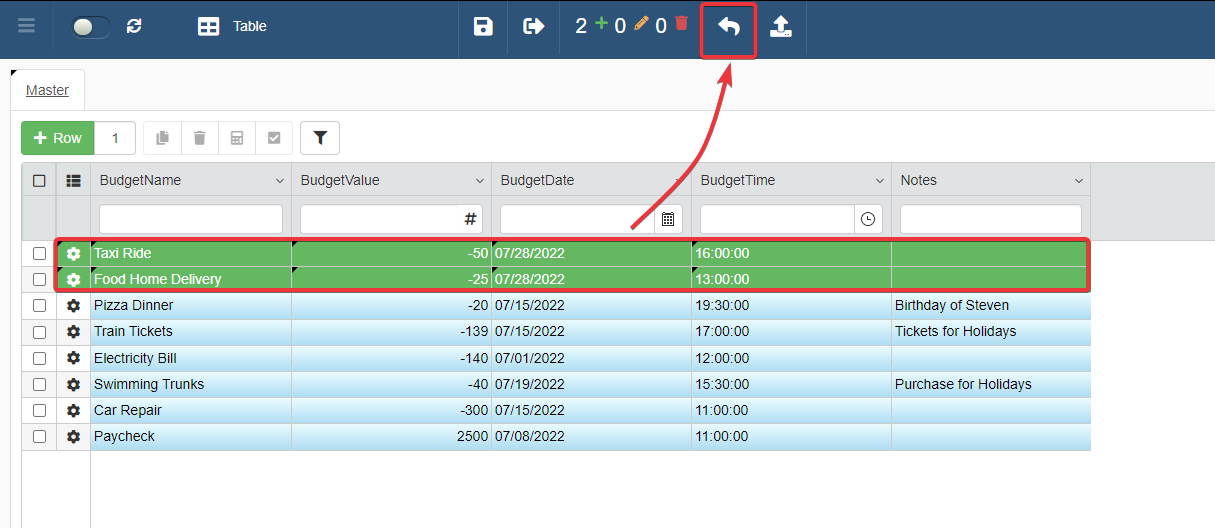Viewport: 1215px width, 528px height.
Task: Click the refresh arrows icon
Action: point(134,27)
